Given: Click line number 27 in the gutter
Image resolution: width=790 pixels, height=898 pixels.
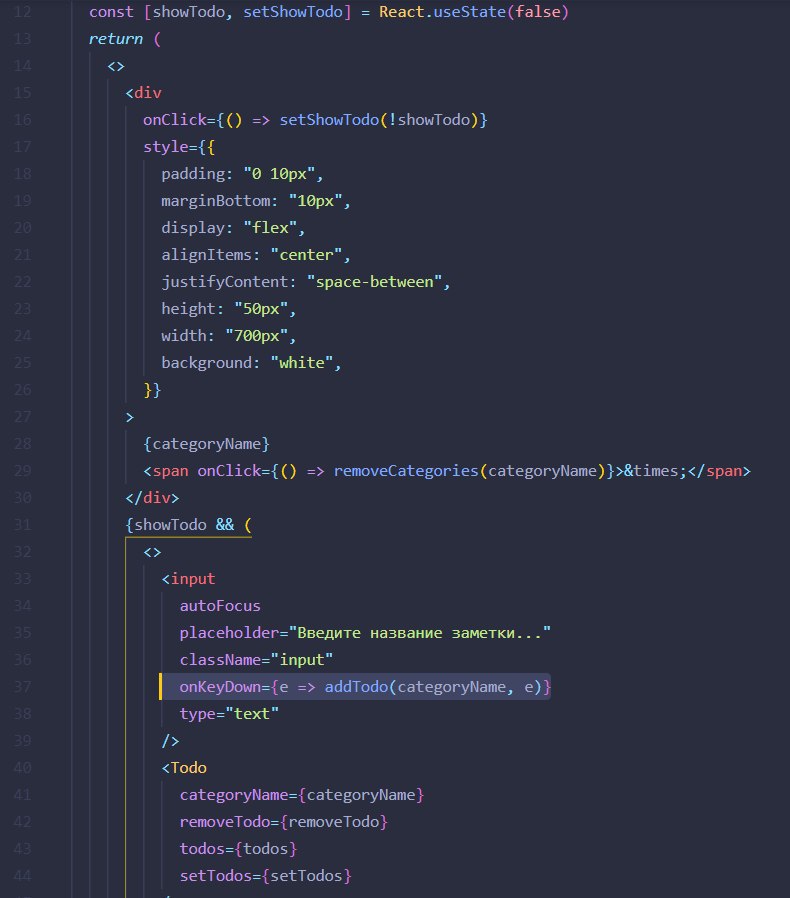Looking at the screenshot, I should coord(22,417).
